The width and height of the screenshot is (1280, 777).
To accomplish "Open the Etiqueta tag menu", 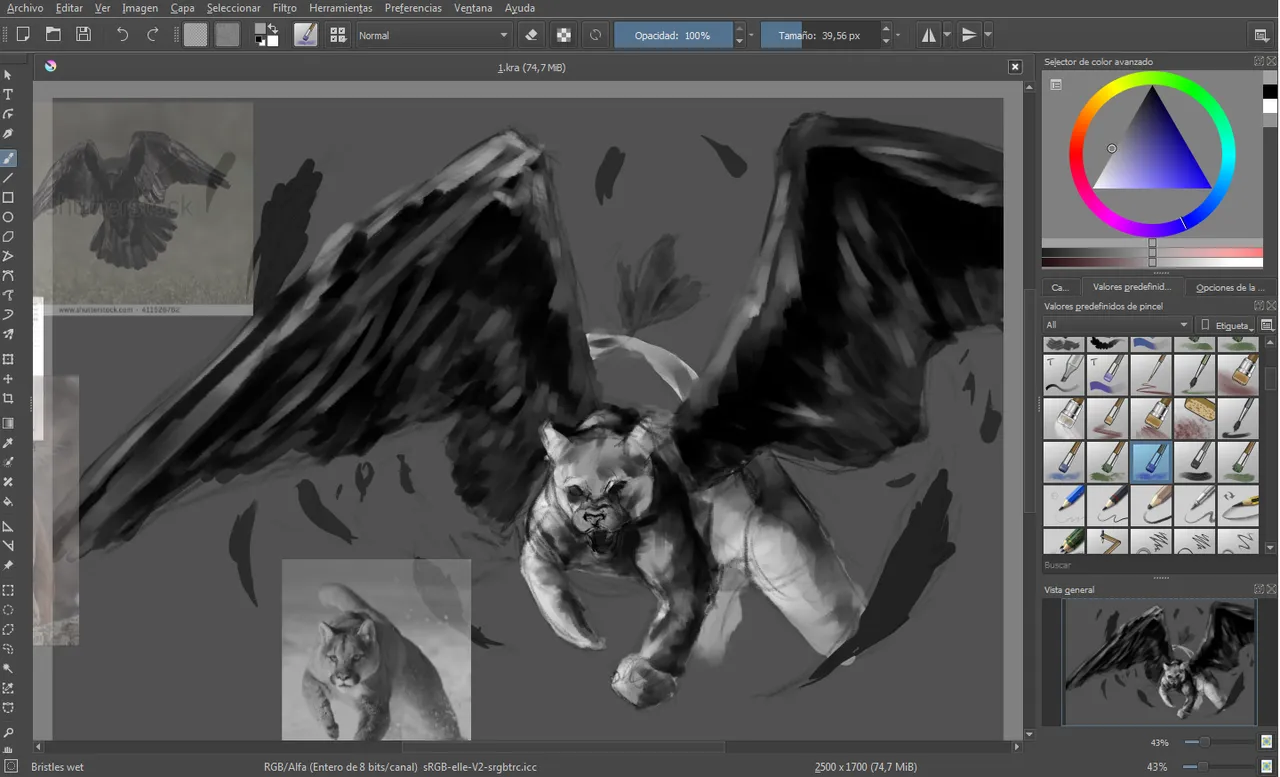I will [1226, 325].
